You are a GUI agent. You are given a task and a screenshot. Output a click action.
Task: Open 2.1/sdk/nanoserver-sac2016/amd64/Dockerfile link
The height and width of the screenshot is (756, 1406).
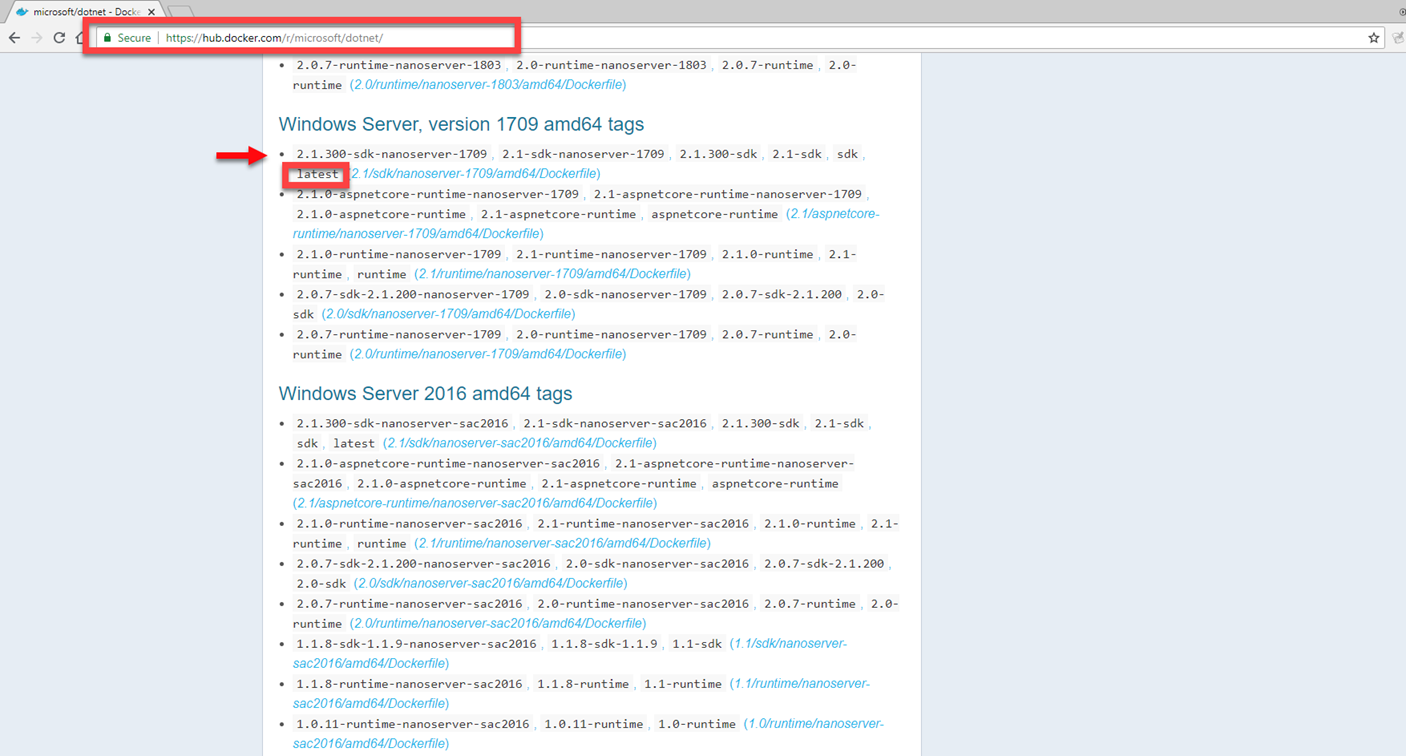point(520,443)
